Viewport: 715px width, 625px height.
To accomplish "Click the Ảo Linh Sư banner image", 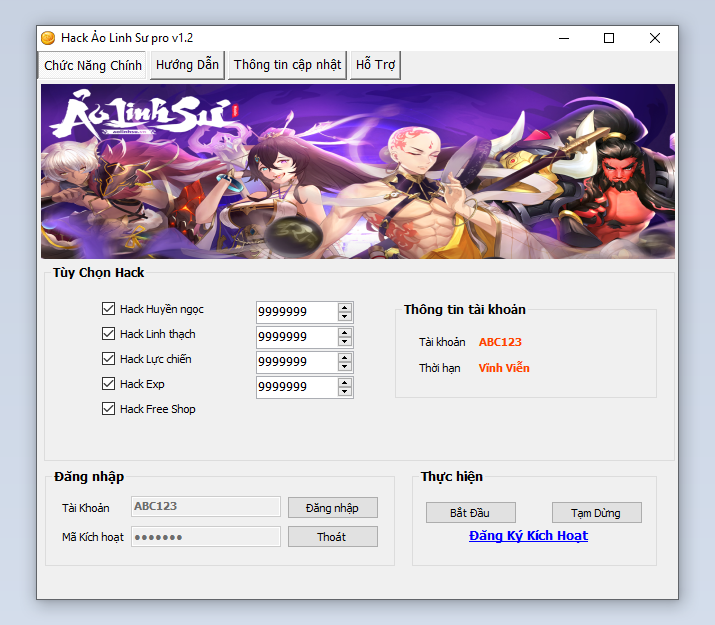I will pos(357,171).
